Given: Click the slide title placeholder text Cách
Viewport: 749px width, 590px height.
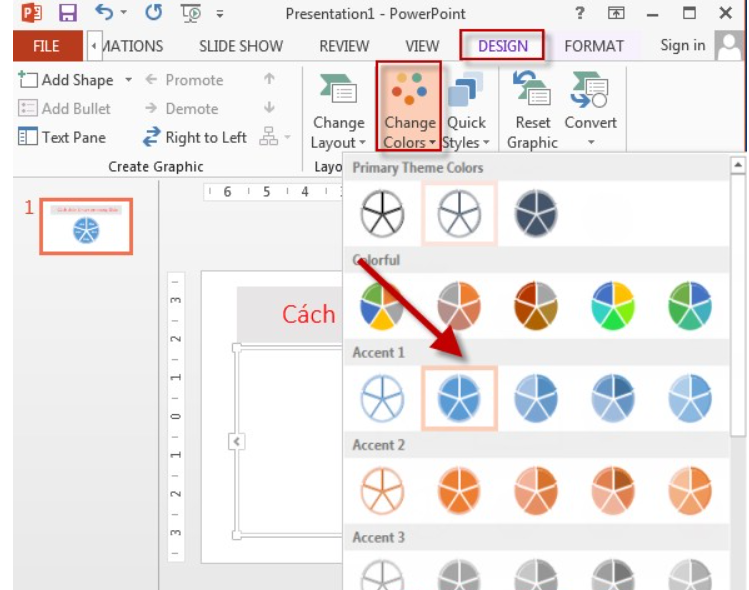Looking at the screenshot, I should (x=309, y=314).
